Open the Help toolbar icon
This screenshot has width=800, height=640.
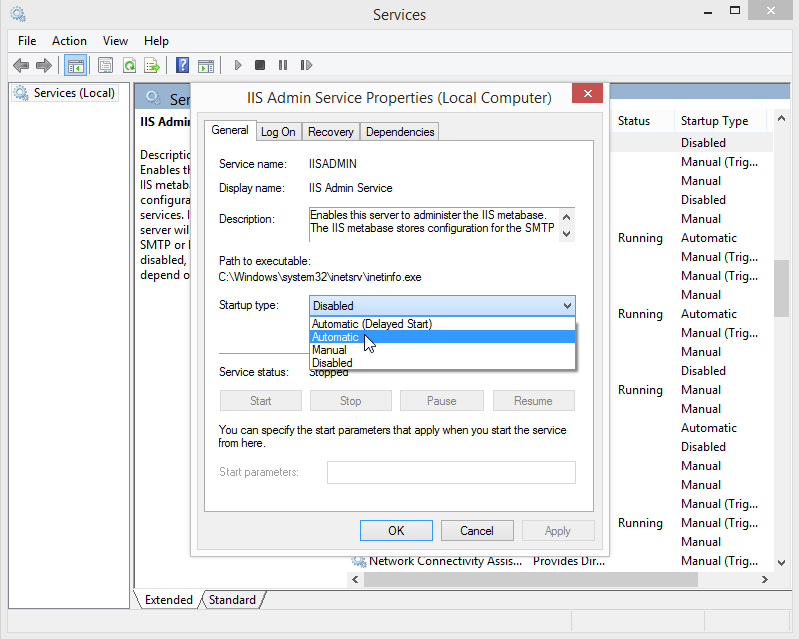click(182, 65)
